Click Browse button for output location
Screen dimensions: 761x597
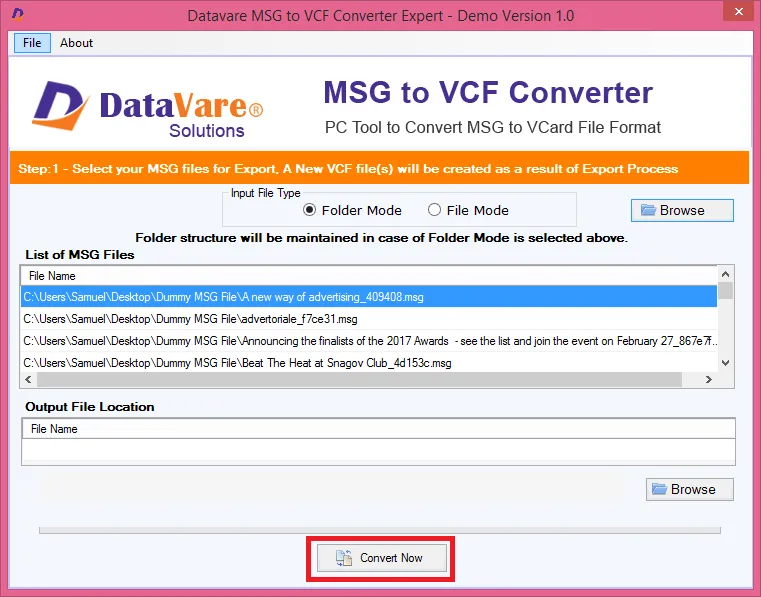point(689,489)
